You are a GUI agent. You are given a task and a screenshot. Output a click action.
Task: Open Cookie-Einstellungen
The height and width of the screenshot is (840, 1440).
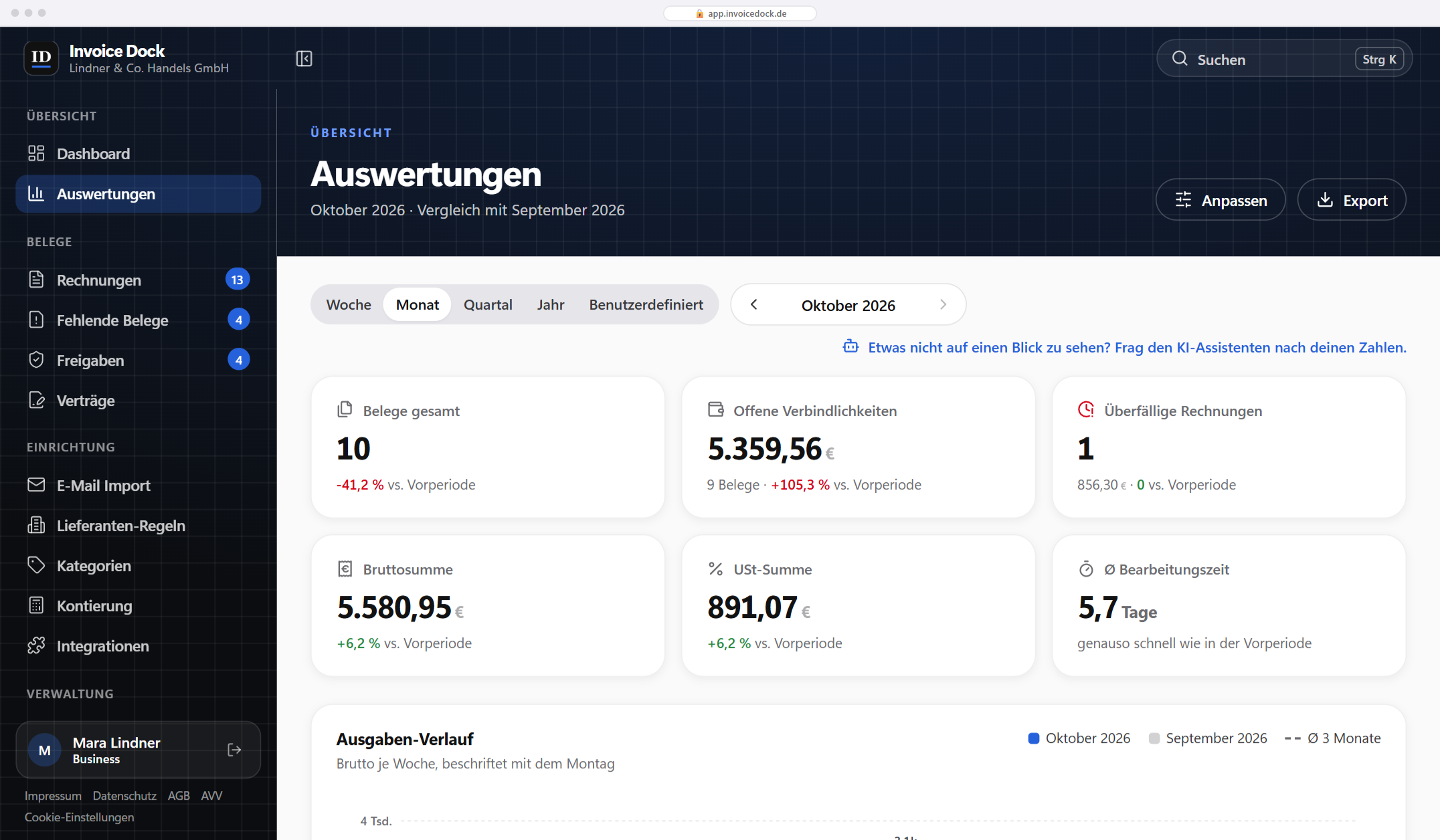coord(79,817)
